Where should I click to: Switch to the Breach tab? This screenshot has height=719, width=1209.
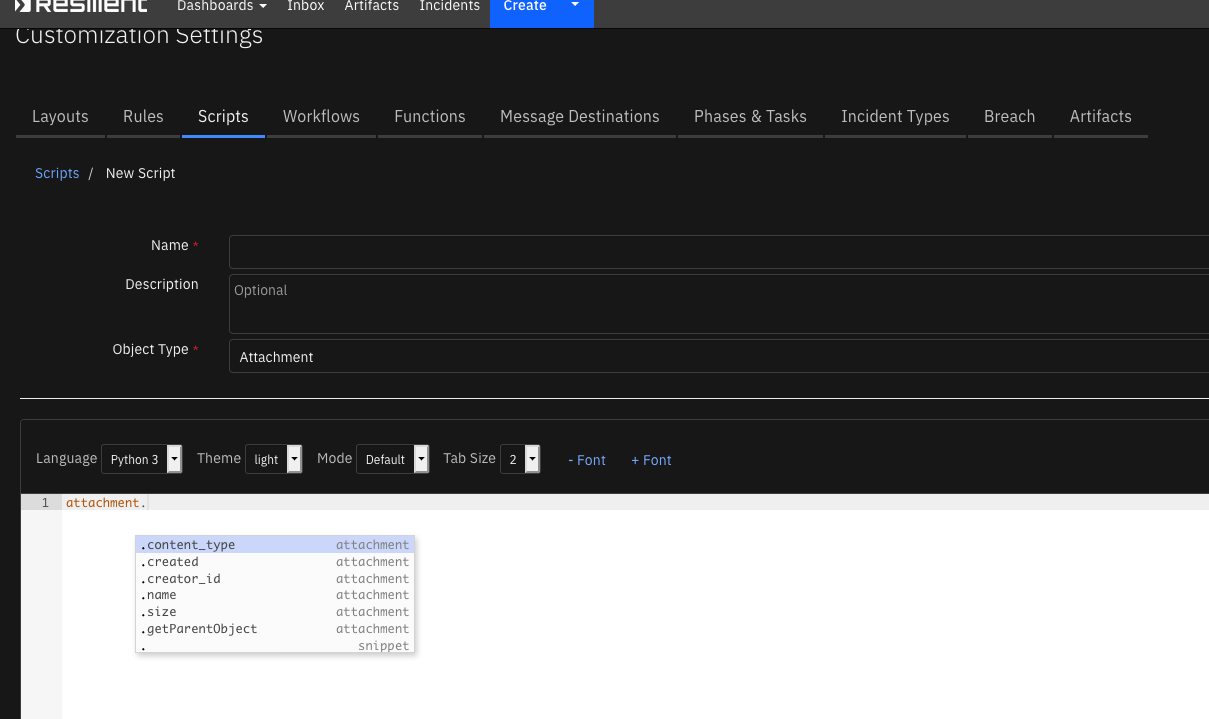pos(1009,117)
